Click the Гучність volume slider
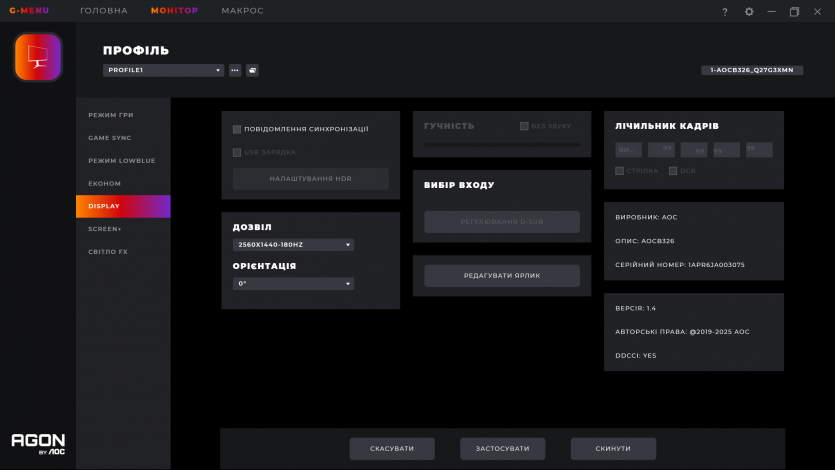 (x=501, y=144)
